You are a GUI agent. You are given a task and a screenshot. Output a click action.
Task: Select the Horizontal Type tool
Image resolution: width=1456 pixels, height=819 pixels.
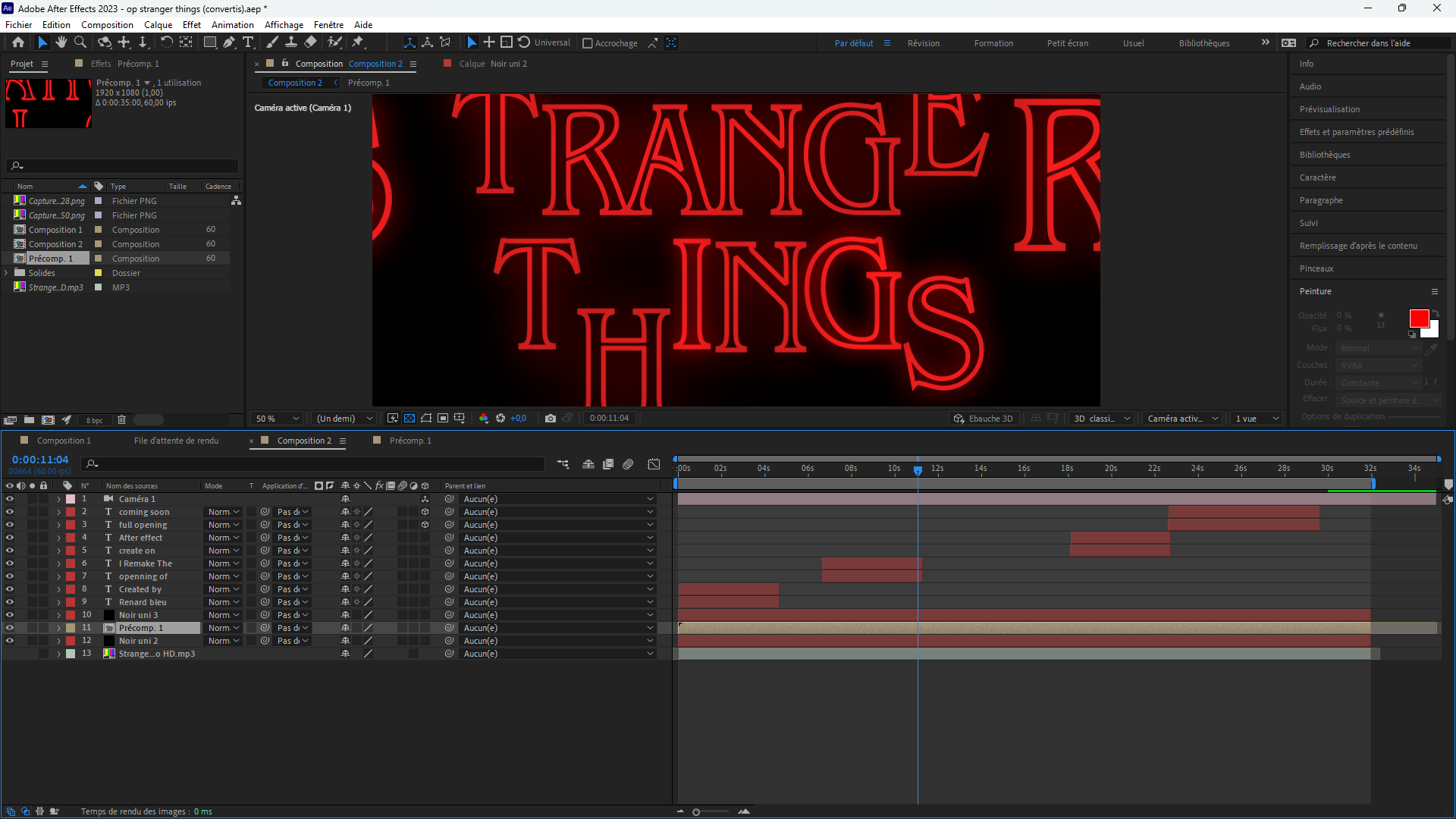[248, 42]
